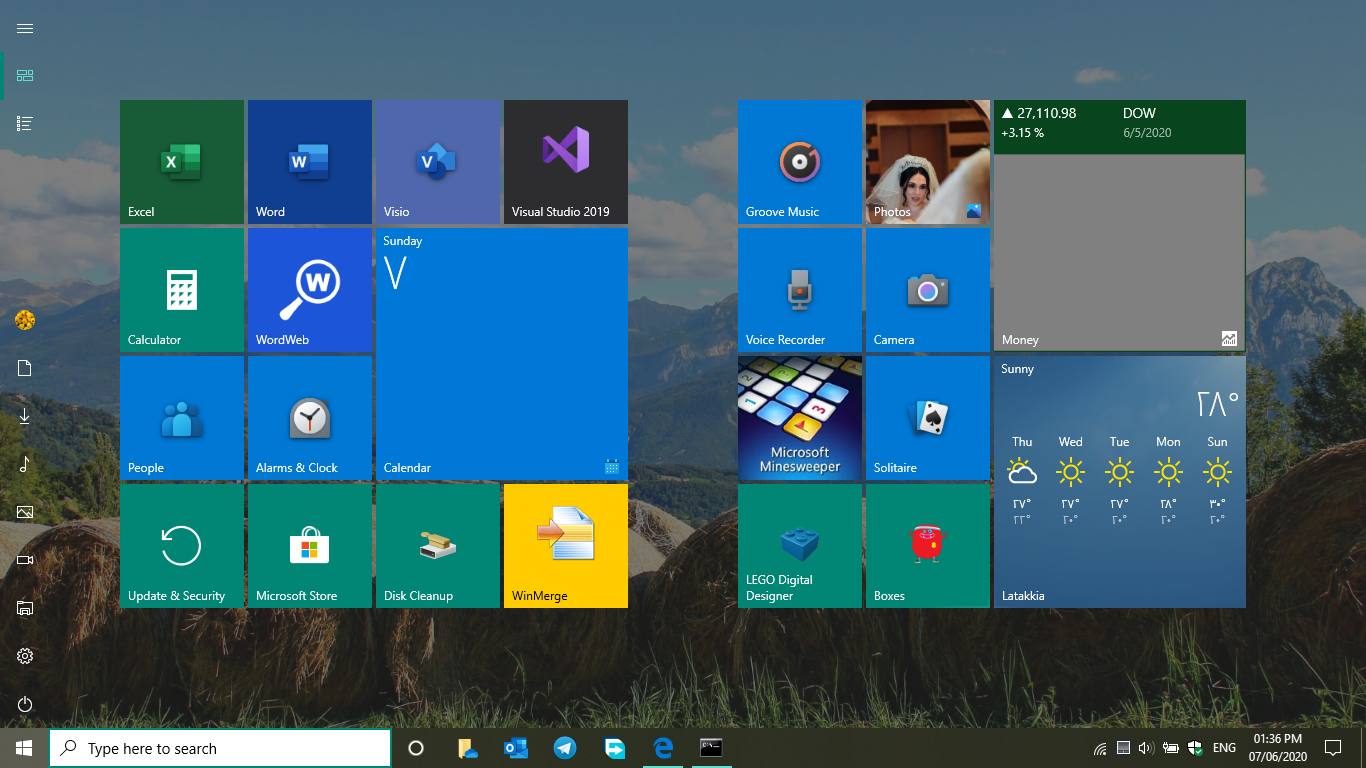
Task: Open the Money DOW stock tile
Action: click(1120, 226)
